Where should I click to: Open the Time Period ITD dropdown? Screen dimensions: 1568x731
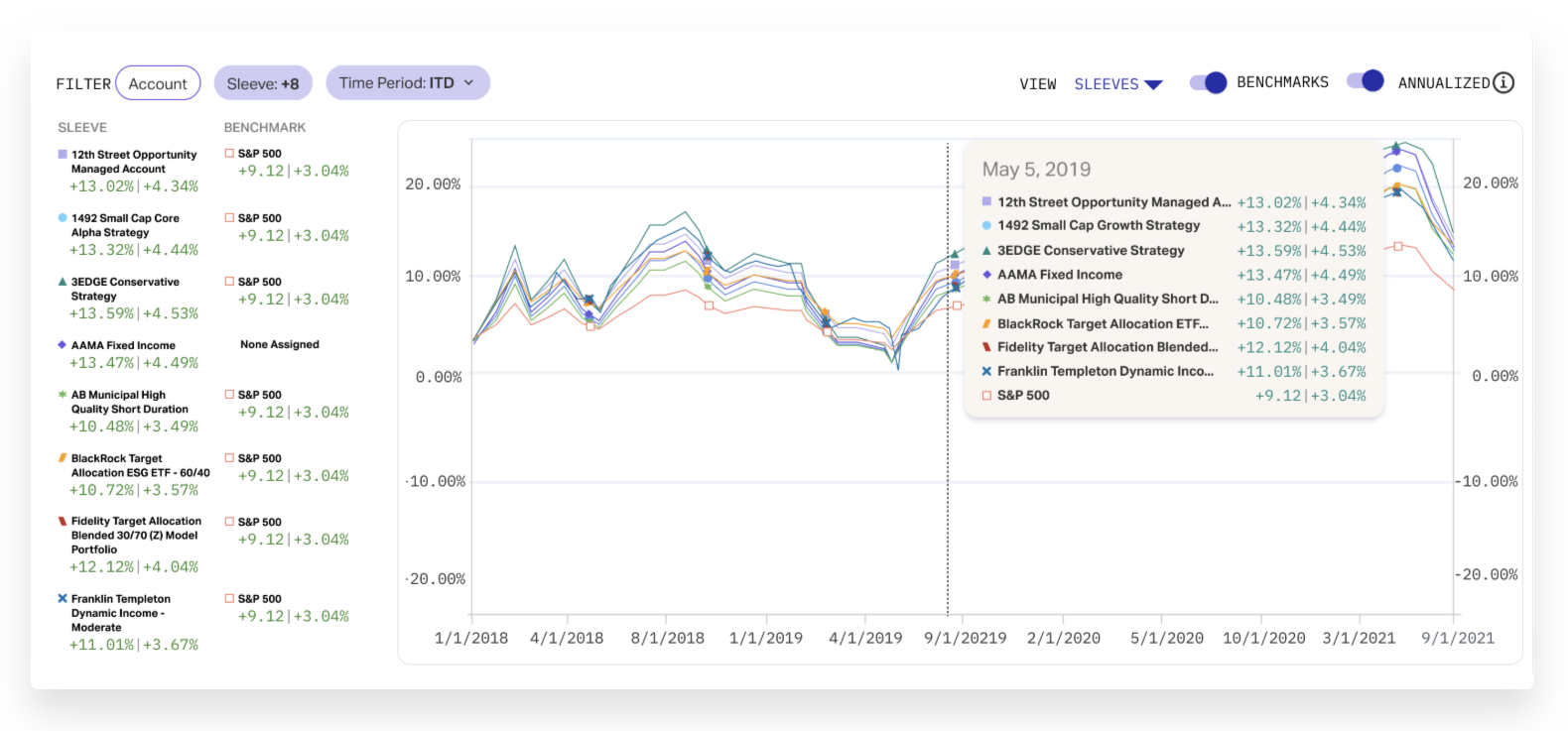coord(407,83)
